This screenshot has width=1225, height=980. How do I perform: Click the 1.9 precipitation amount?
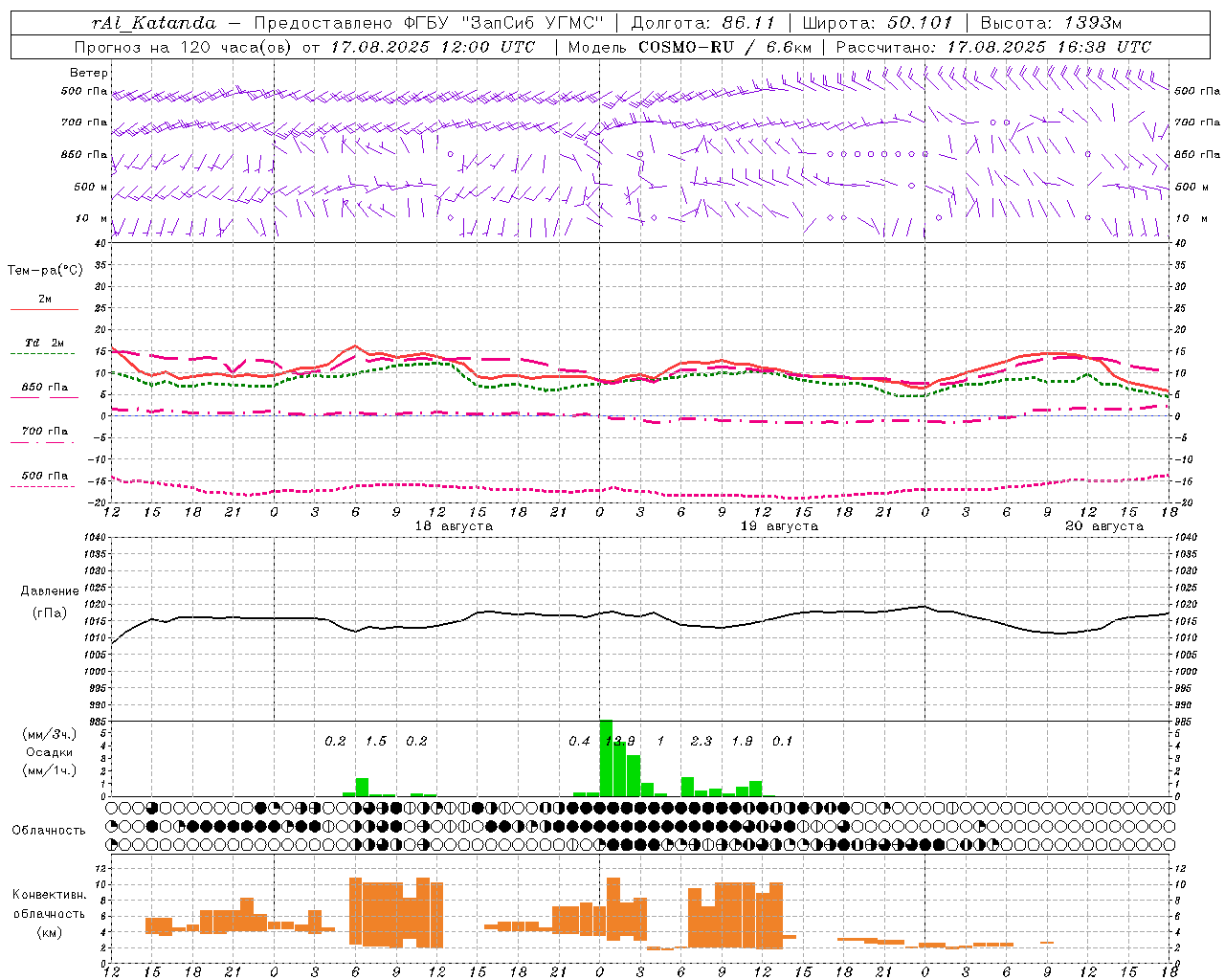pos(743,741)
